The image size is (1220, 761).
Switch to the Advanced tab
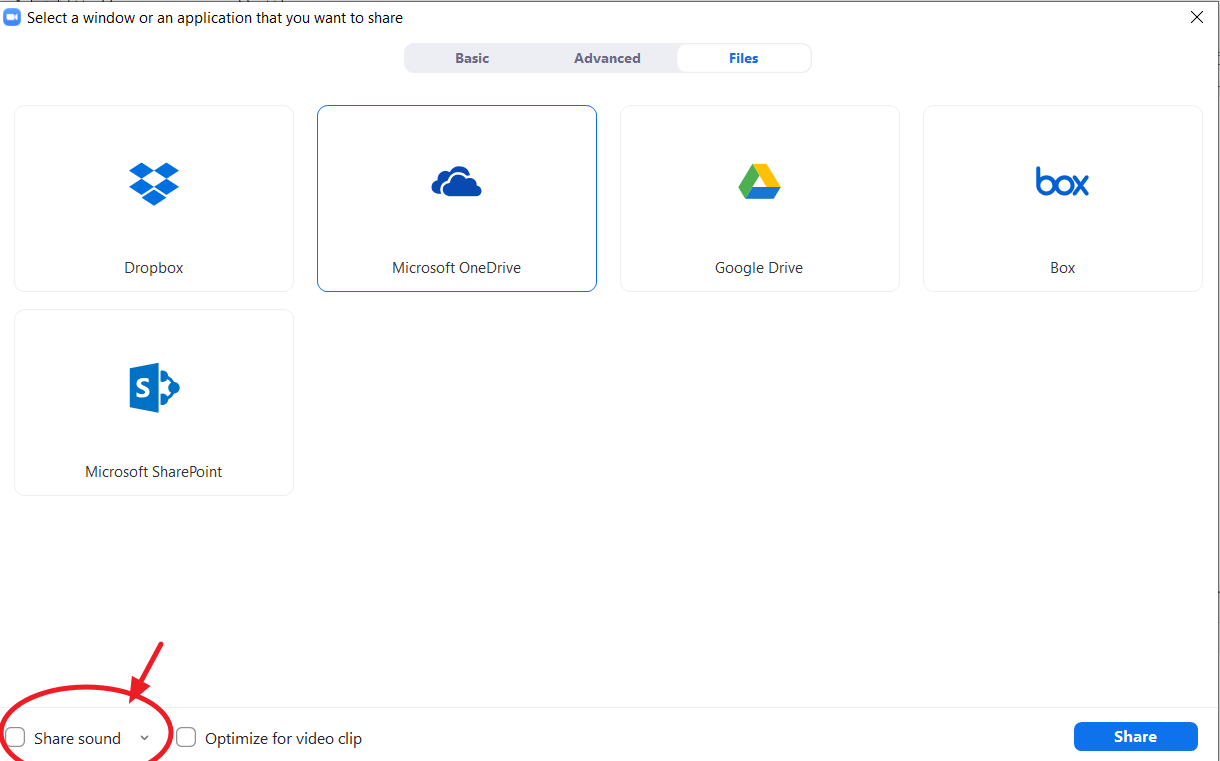click(606, 58)
